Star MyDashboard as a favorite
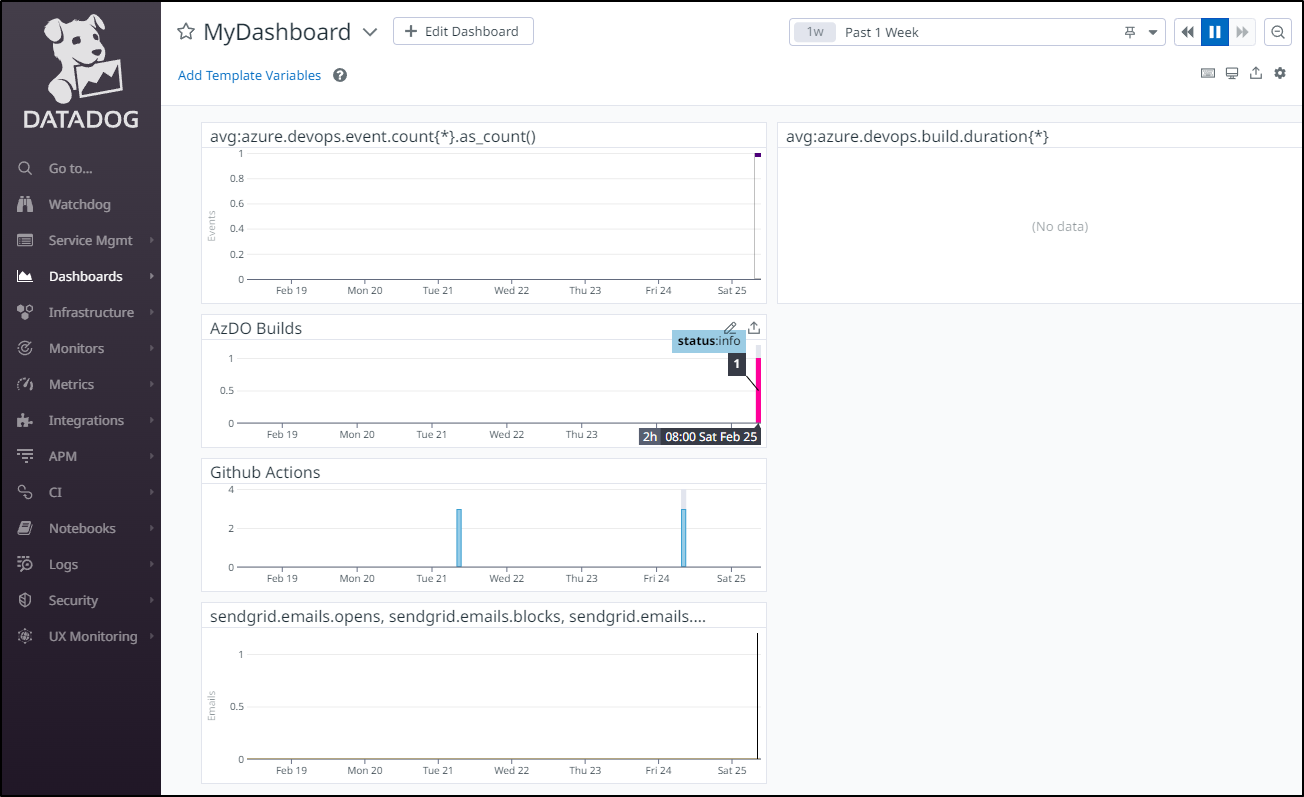Screen dimensions: 1304x797 click(x=185, y=32)
